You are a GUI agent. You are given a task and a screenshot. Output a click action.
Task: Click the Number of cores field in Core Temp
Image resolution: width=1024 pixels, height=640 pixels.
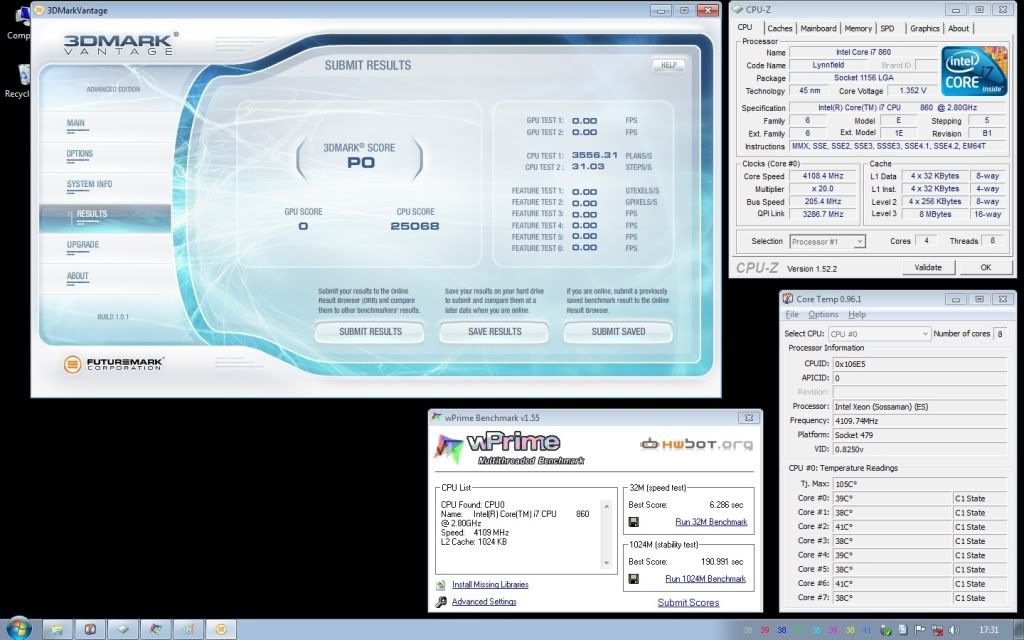(x=1000, y=334)
